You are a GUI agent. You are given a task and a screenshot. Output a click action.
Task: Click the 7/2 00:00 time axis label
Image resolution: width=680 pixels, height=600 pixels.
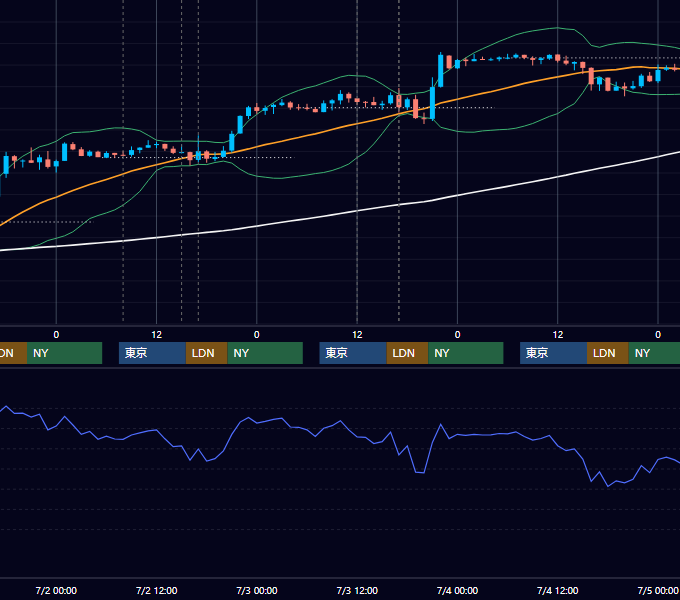pyautogui.click(x=56, y=590)
